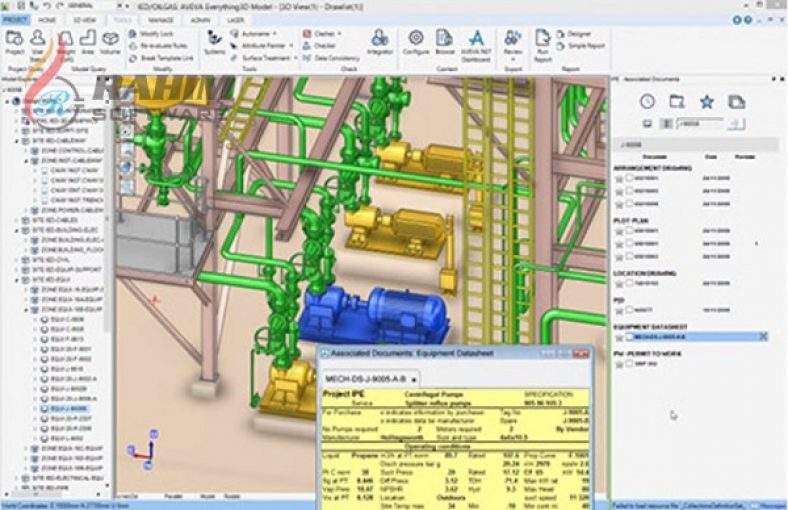Image resolution: width=788 pixels, height=510 pixels.
Task: Switch to the ADMIN ribbon tab
Action: pyautogui.click(x=200, y=20)
